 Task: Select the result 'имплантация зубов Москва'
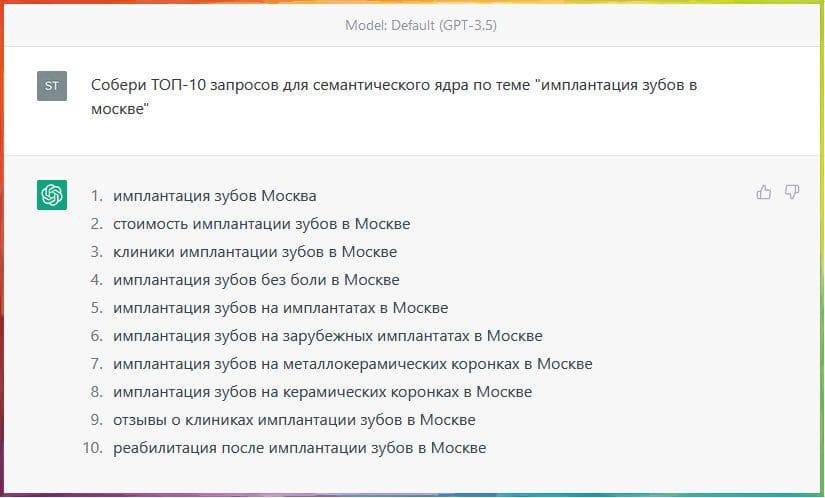(x=214, y=196)
